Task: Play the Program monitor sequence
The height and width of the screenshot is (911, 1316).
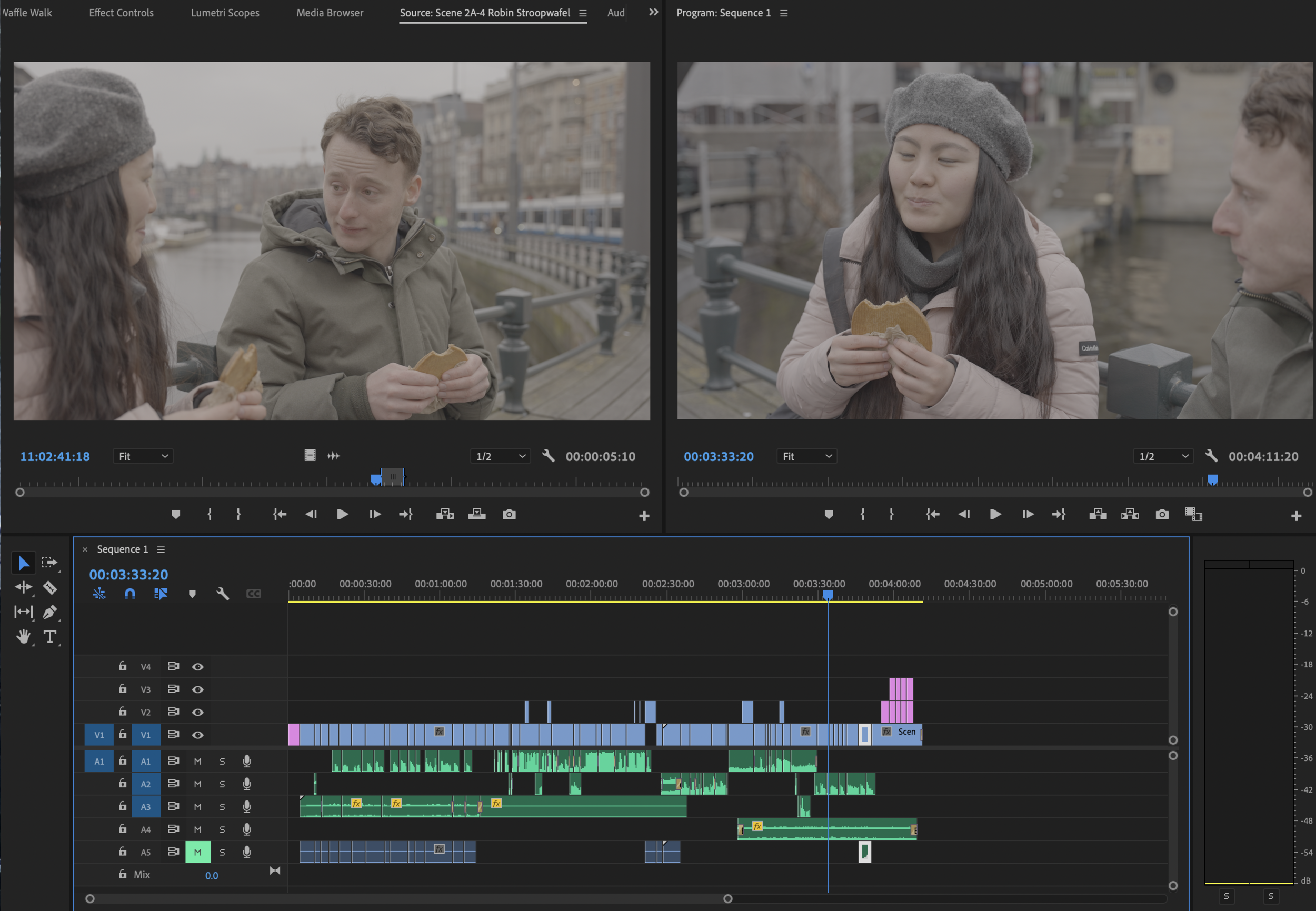Action: (994, 514)
